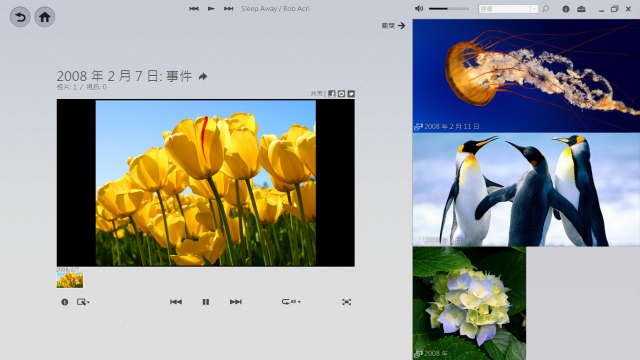Open the toolbox icon in title bar
The image size is (640, 360).
point(581,9)
